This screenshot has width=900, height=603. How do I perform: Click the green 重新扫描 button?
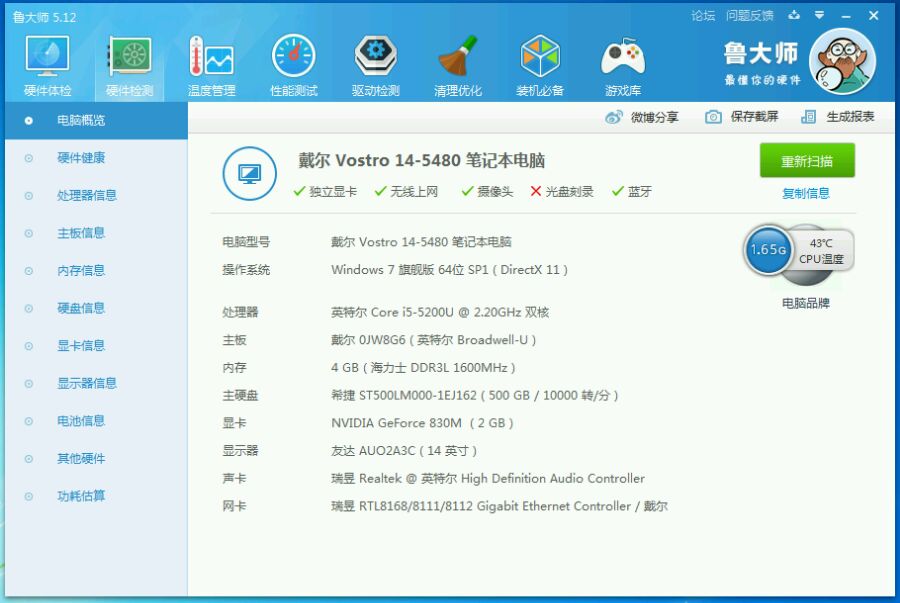tap(807, 161)
